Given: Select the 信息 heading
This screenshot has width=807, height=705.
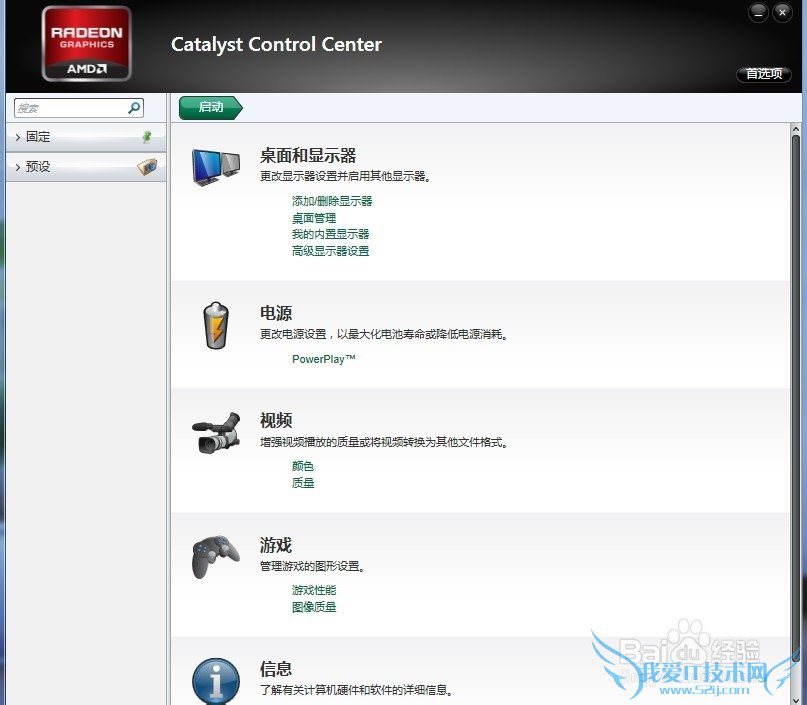Looking at the screenshot, I should click(x=276, y=668).
